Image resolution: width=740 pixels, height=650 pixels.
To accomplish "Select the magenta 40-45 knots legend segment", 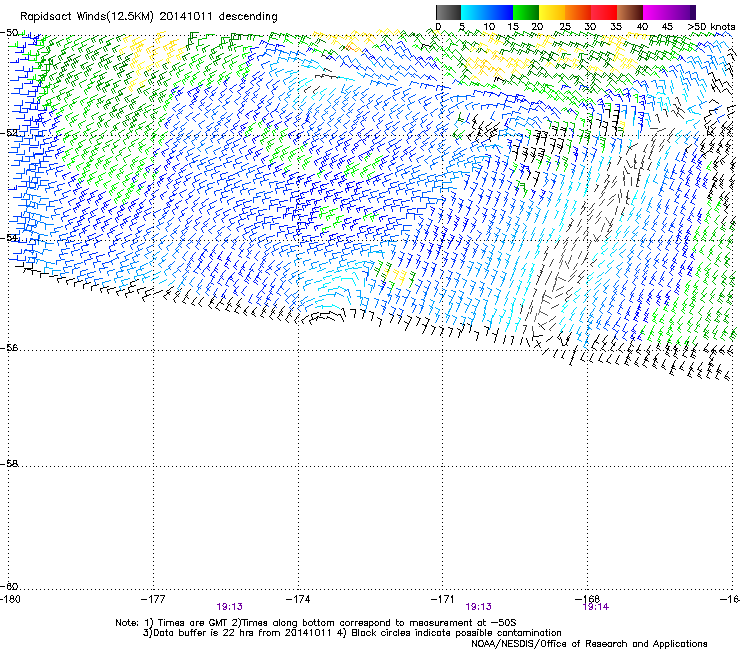I will [656, 12].
